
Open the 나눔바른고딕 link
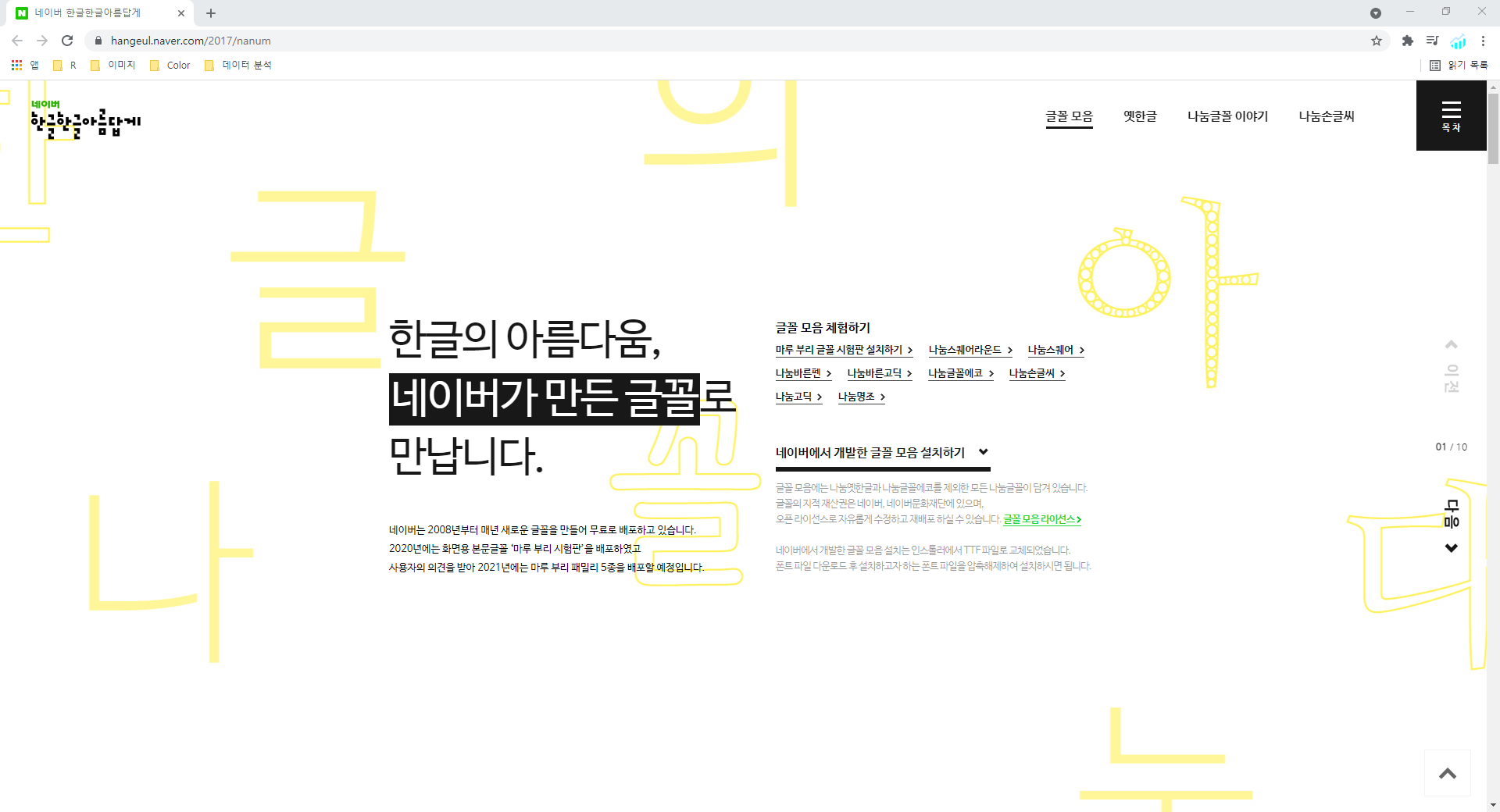point(880,373)
